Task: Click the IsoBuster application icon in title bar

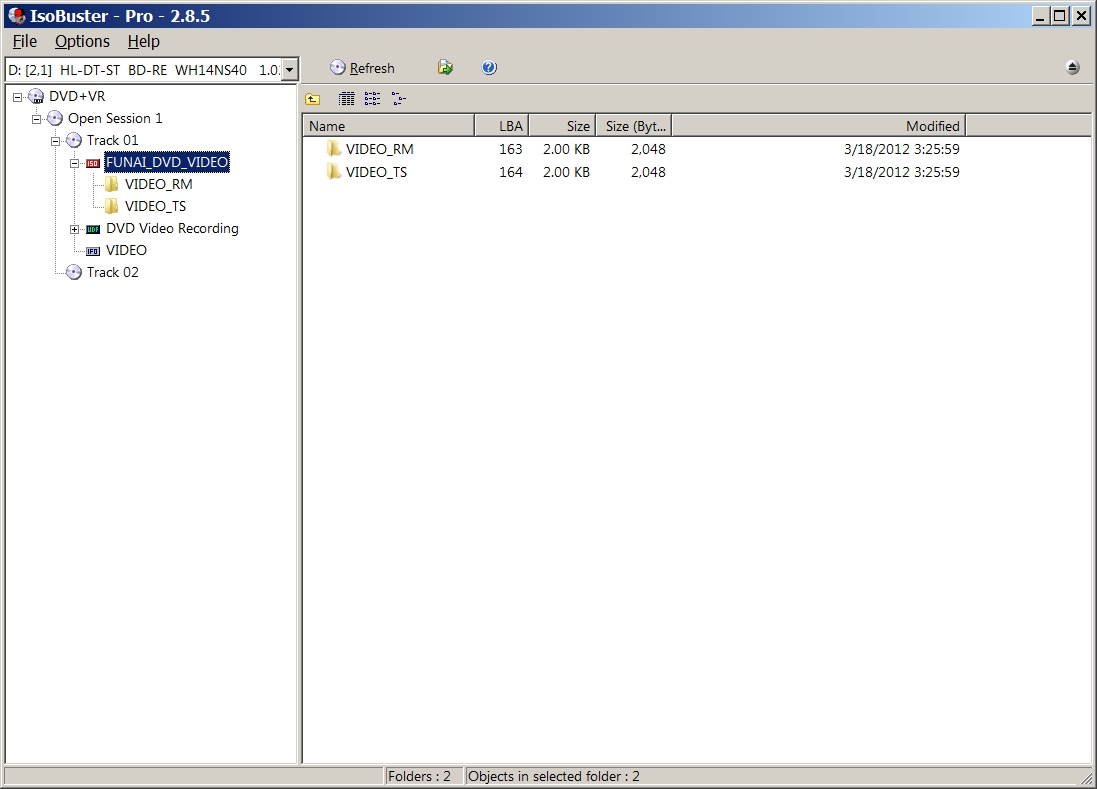Action: 16,15
